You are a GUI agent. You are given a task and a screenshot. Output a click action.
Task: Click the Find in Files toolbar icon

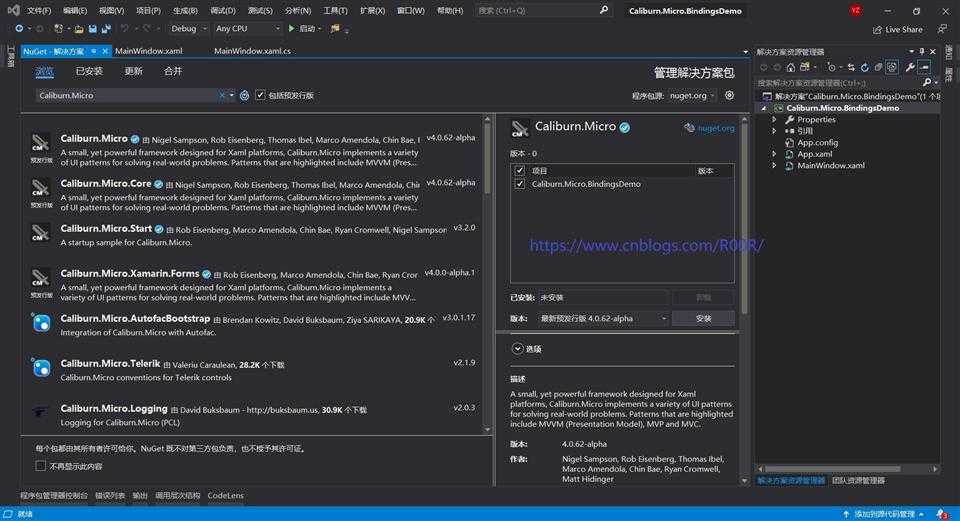[x=335, y=29]
